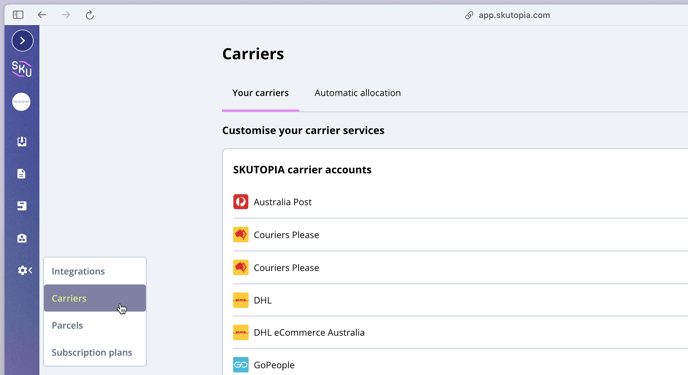688x375 pixels.
Task: Click the link icon beside the URL
Action: click(x=469, y=15)
